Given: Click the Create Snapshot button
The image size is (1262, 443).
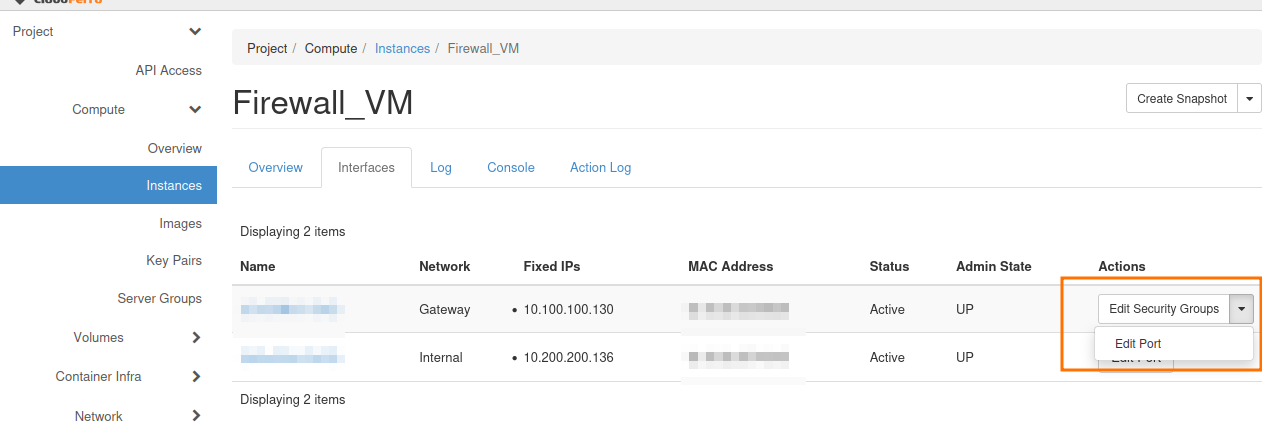Looking at the screenshot, I should [x=1181, y=99].
